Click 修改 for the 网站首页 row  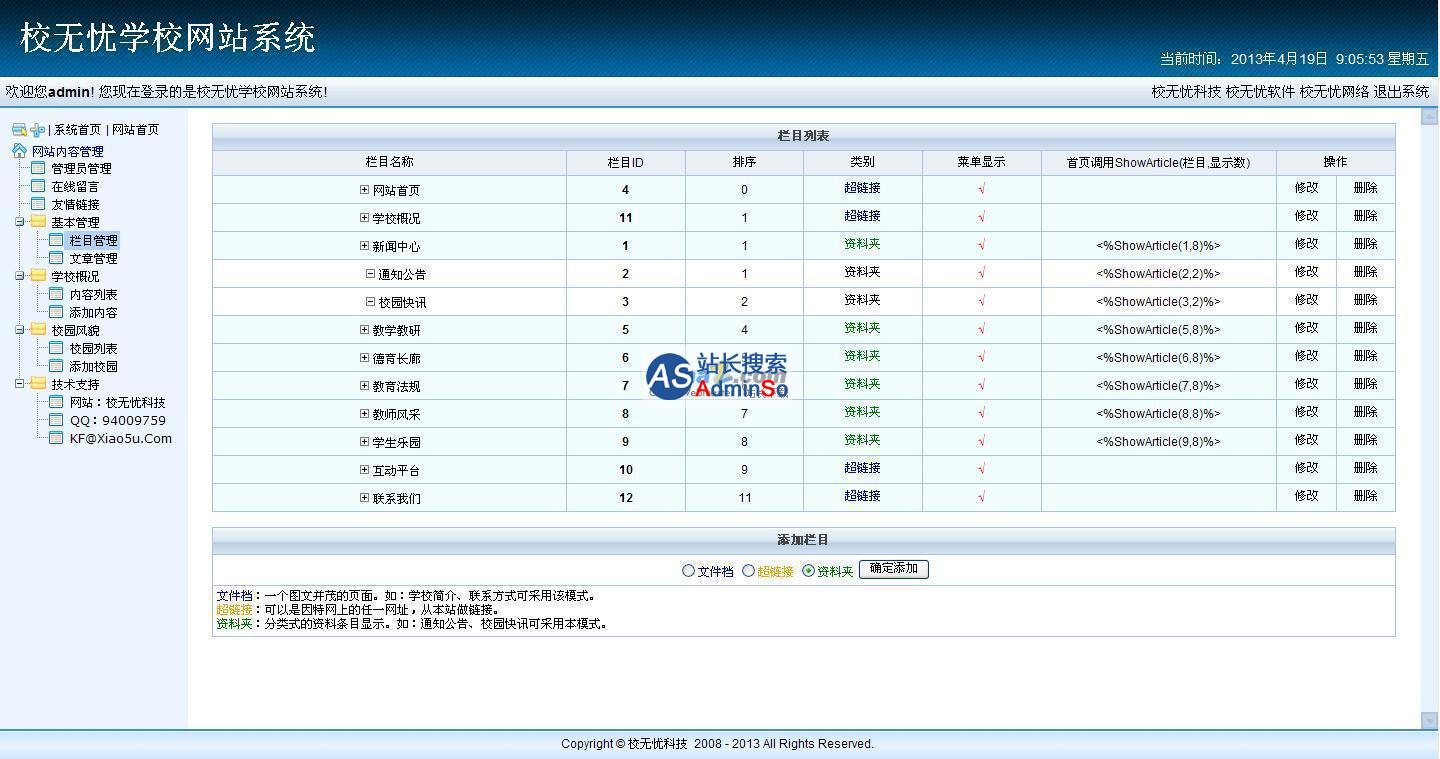[1306, 188]
